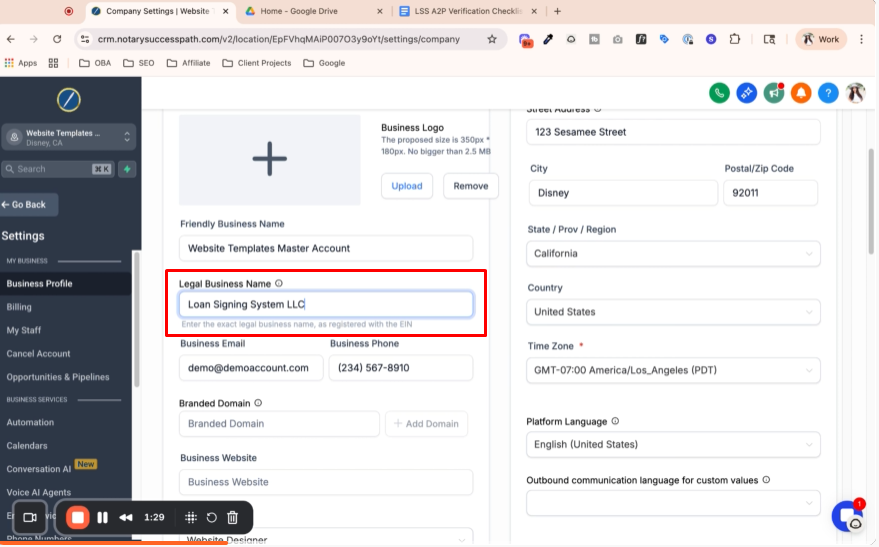Click the info icon beside Outbound communication language

[766, 480]
